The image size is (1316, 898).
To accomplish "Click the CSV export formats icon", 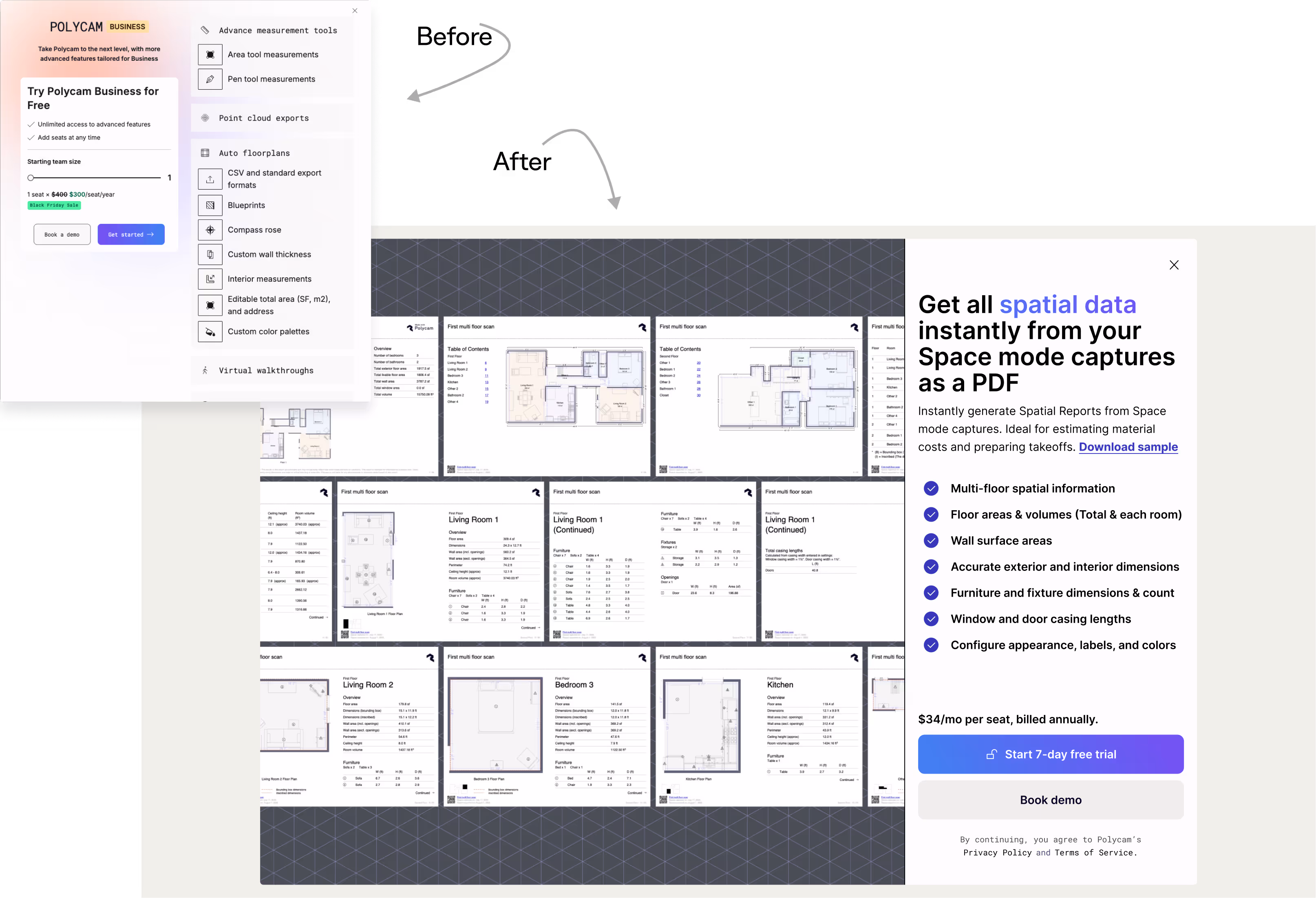I will pos(210,179).
